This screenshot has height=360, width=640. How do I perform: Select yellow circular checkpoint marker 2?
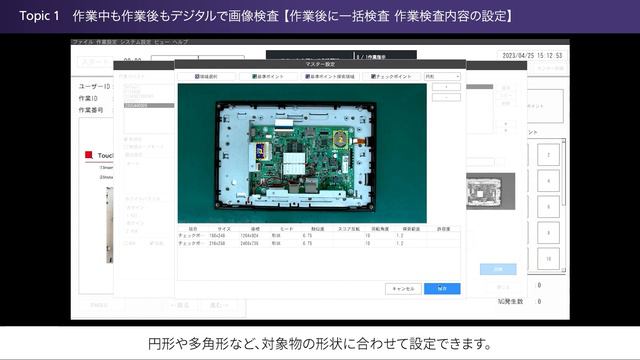(x=340, y=140)
